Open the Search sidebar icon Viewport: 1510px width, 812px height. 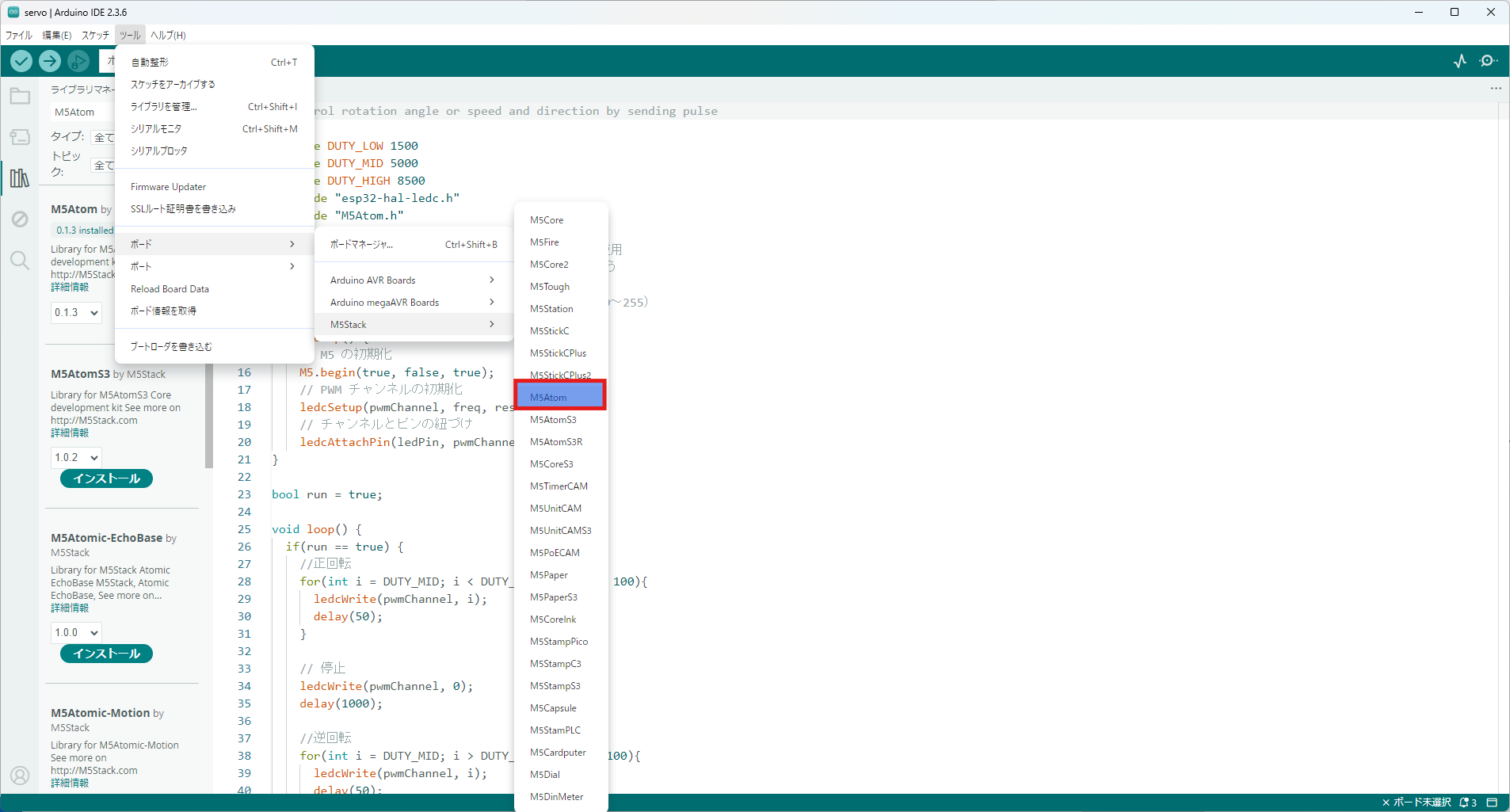click(19, 260)
